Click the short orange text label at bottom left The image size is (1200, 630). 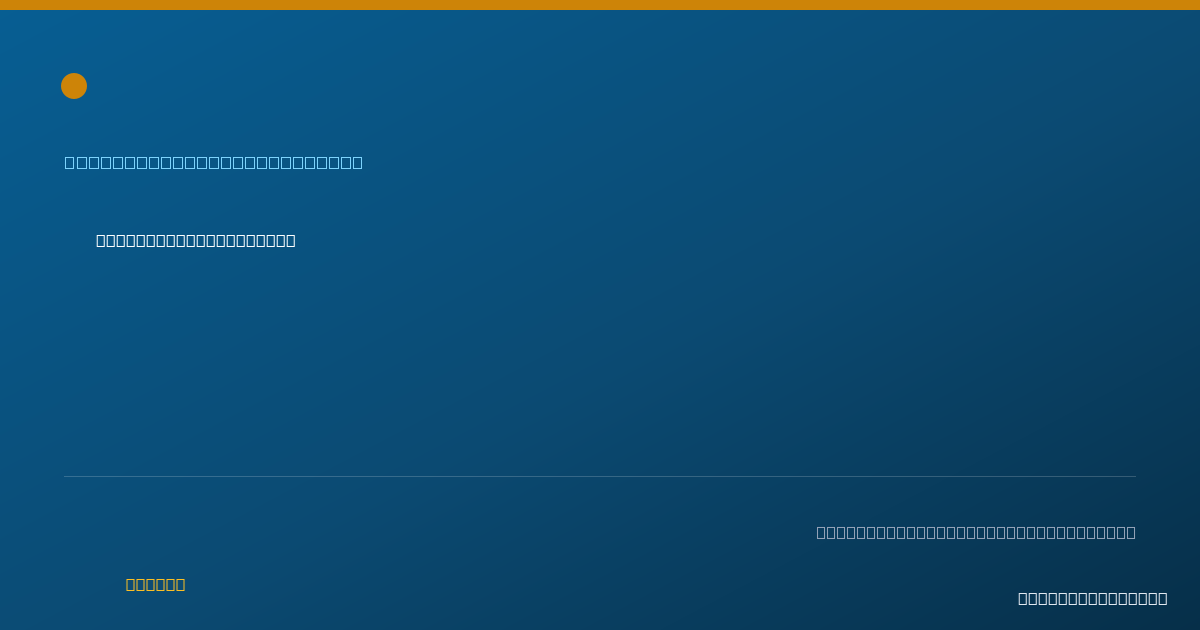click(x=156, y=584)
